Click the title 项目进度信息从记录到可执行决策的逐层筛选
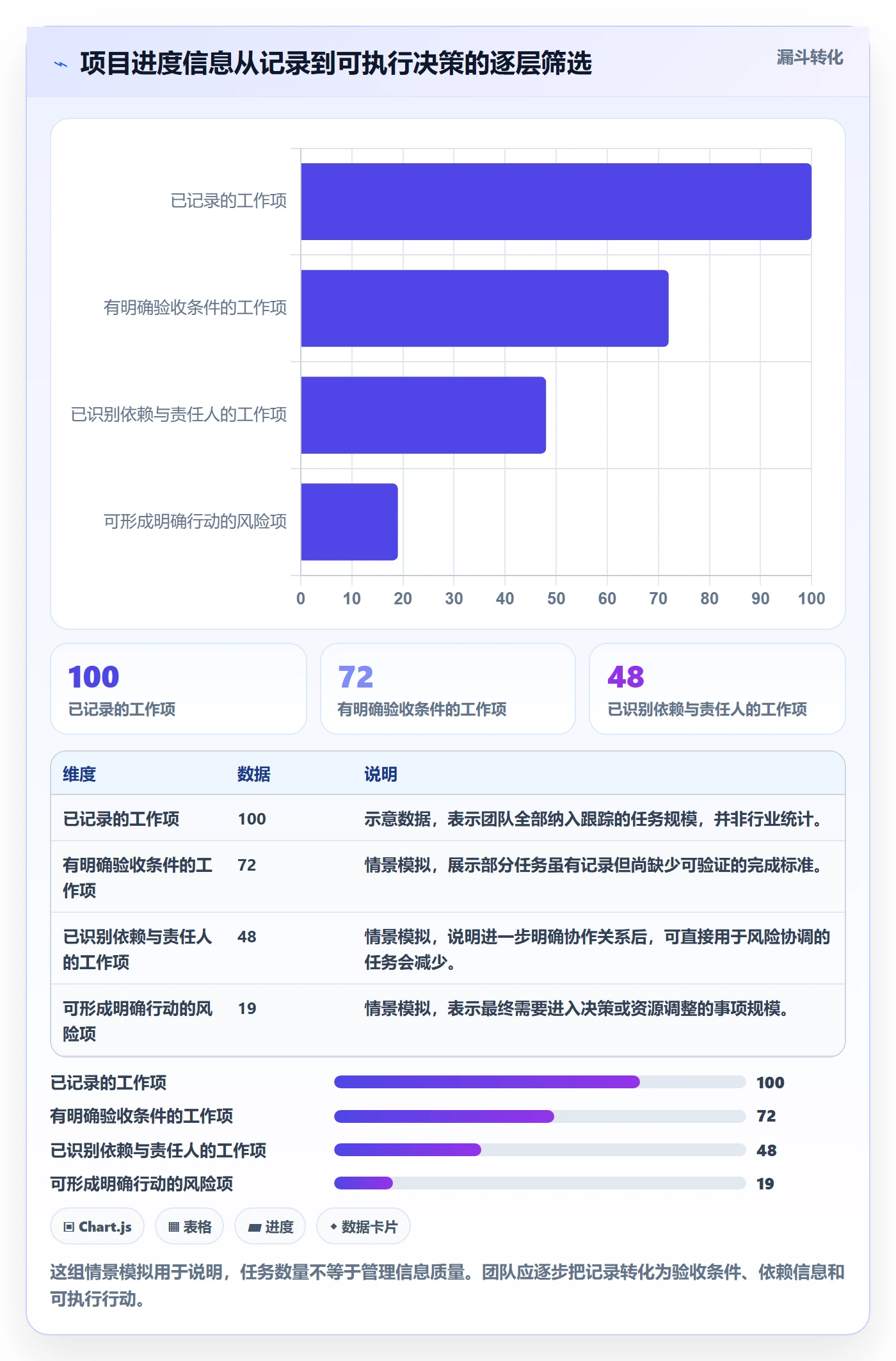The image size is (896, 1361). point(336,63)
